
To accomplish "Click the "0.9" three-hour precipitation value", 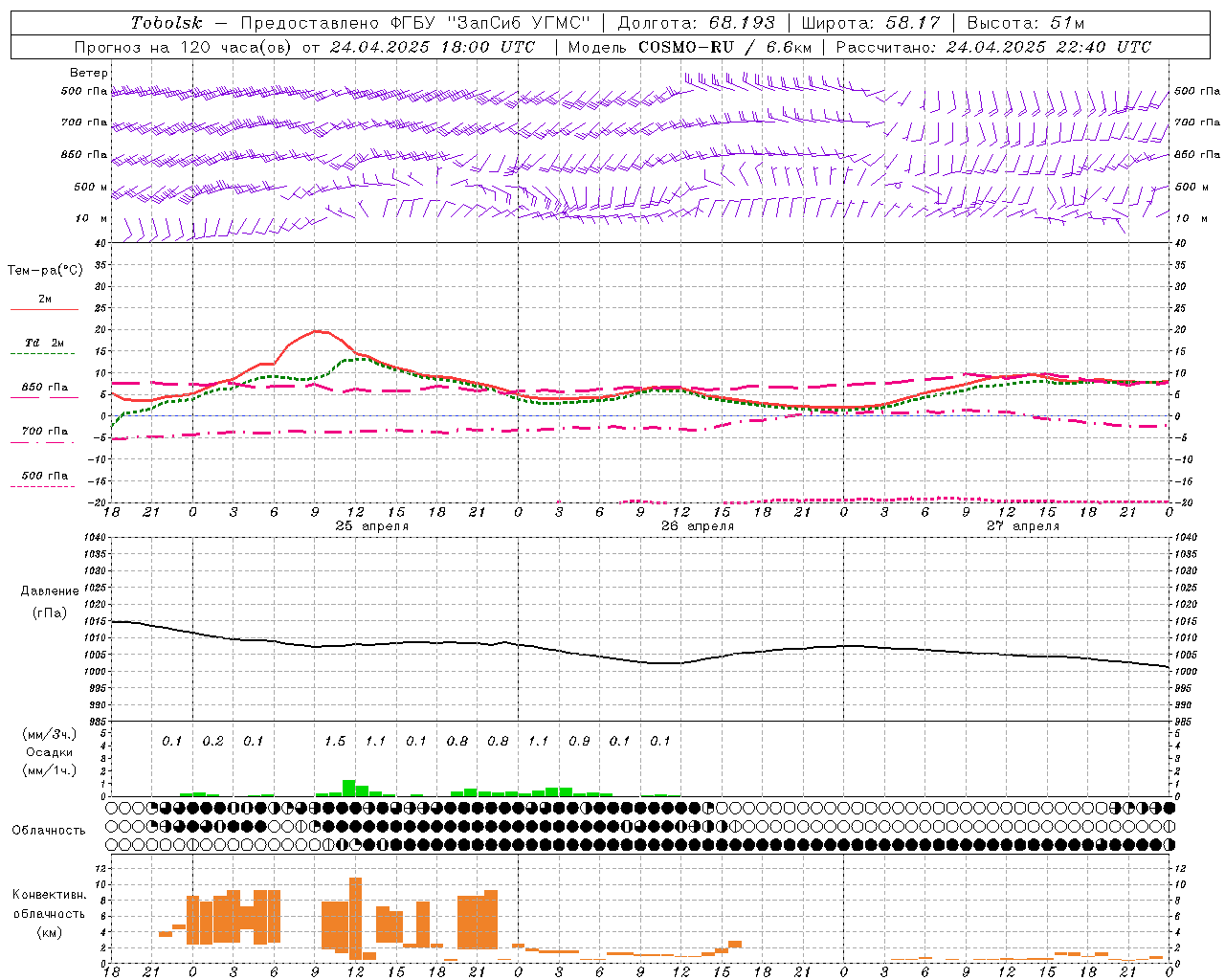I will click(x=579, y=742).
